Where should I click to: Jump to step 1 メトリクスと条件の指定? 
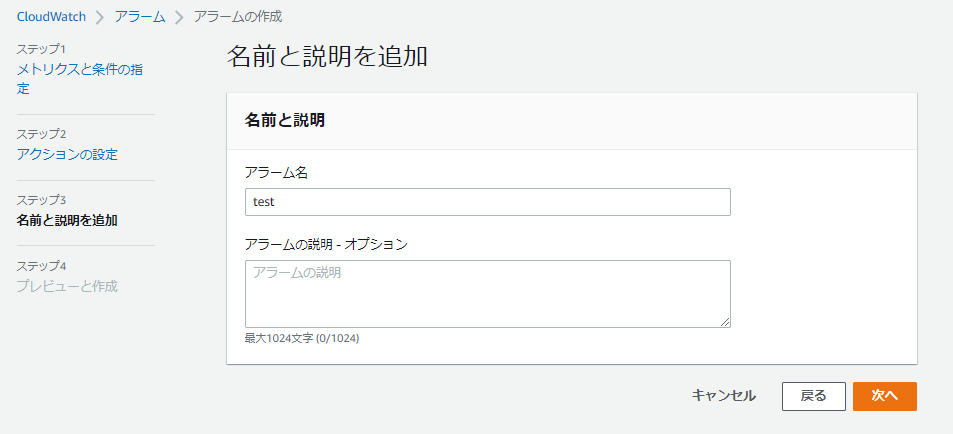tap(80, 79)
